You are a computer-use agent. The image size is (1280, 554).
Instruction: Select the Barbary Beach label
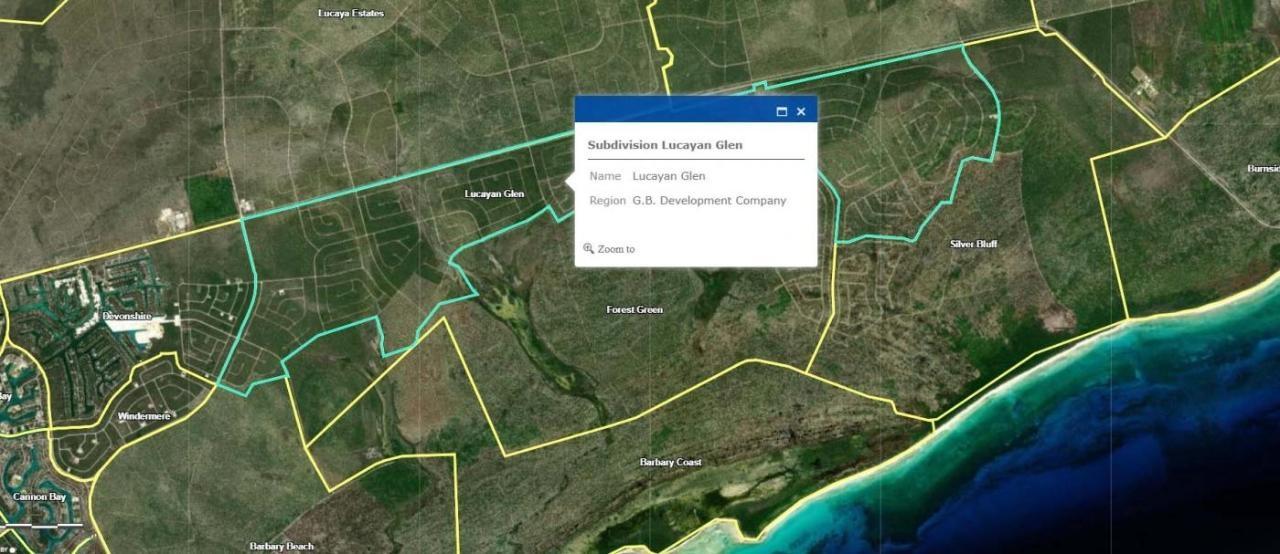[x=281, y=546]
